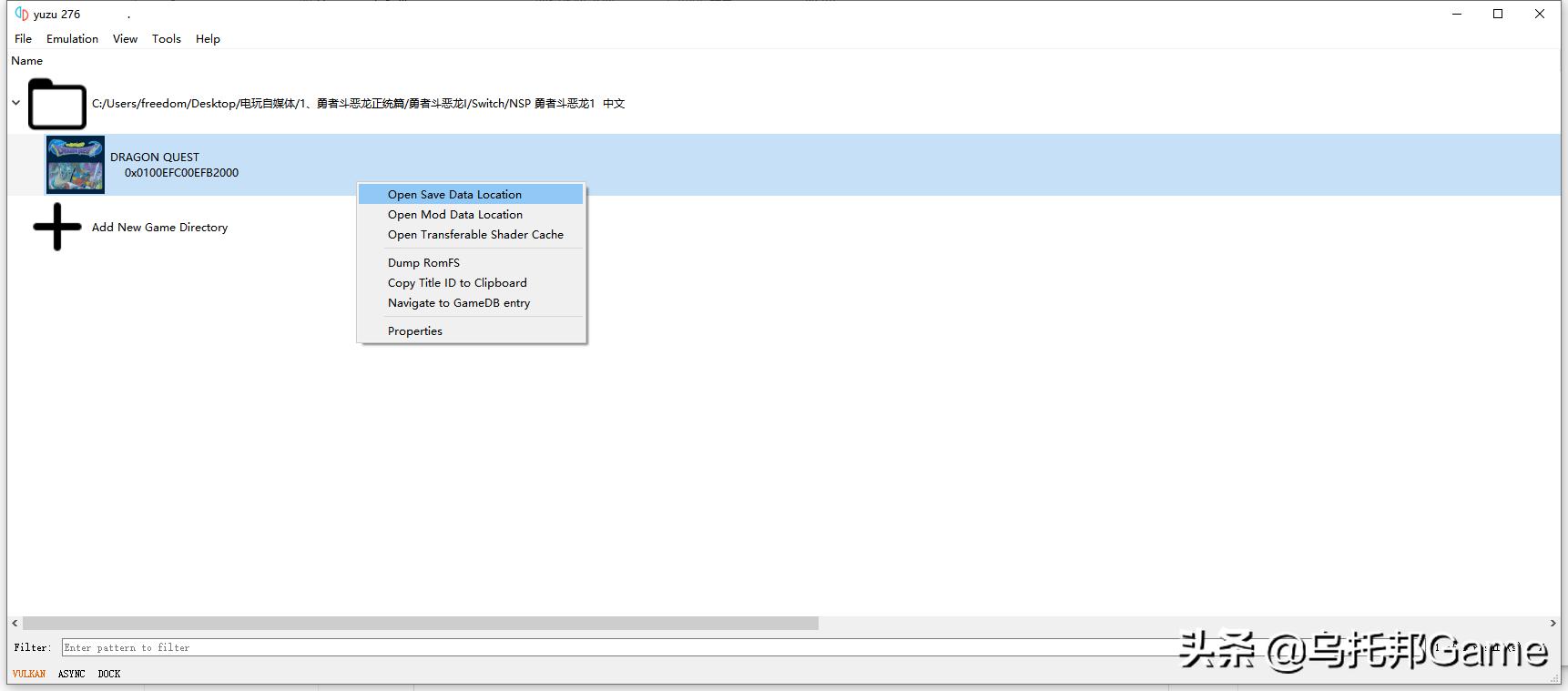
Task: Click the game directory path text
Action: (359, 104)
